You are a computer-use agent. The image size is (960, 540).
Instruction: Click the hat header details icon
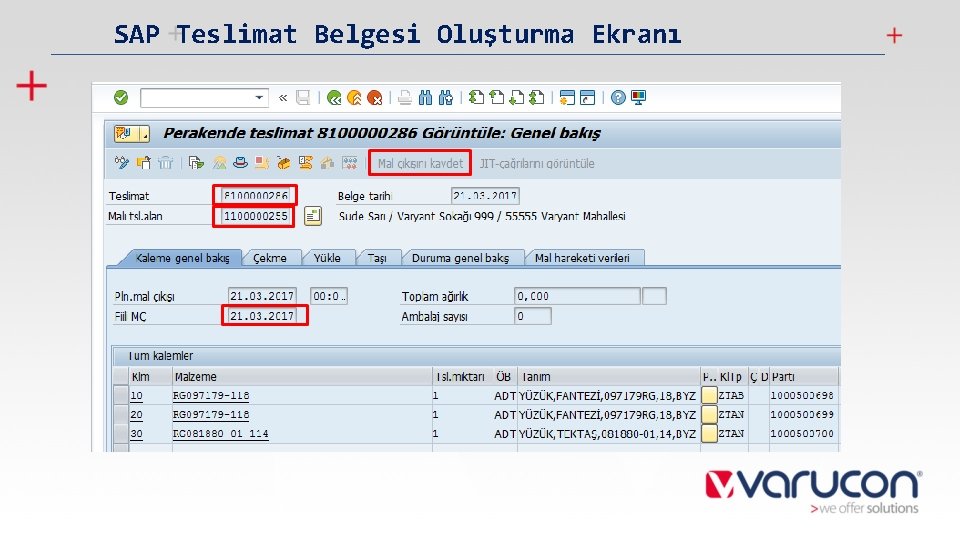pos(241,163)
